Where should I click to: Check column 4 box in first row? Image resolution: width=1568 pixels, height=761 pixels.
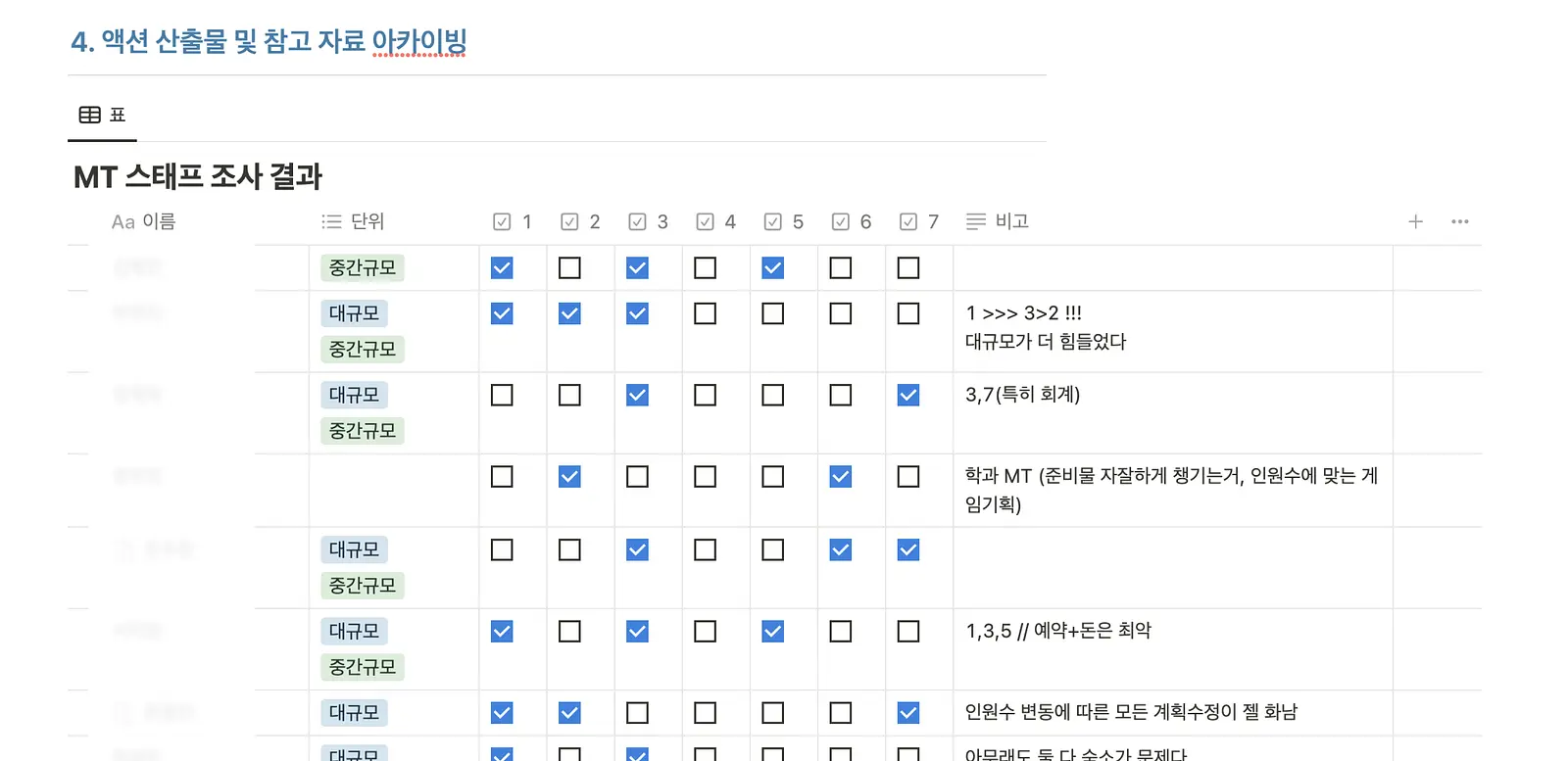705,267
